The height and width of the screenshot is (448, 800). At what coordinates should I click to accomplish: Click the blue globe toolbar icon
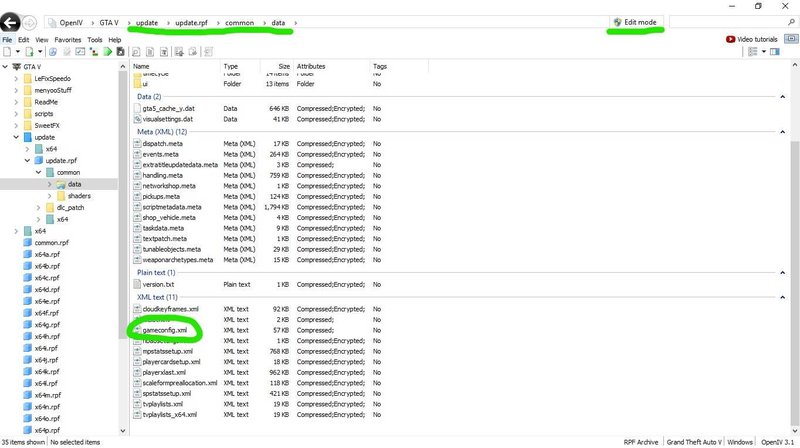53,52
